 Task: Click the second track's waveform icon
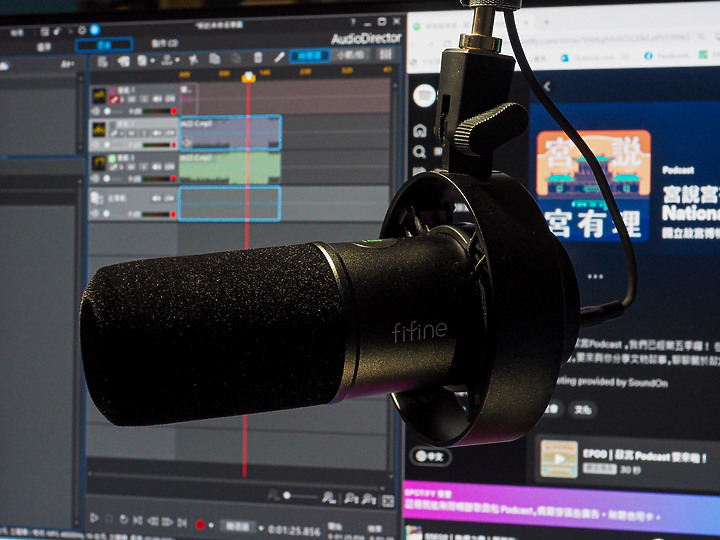[99, 129]
